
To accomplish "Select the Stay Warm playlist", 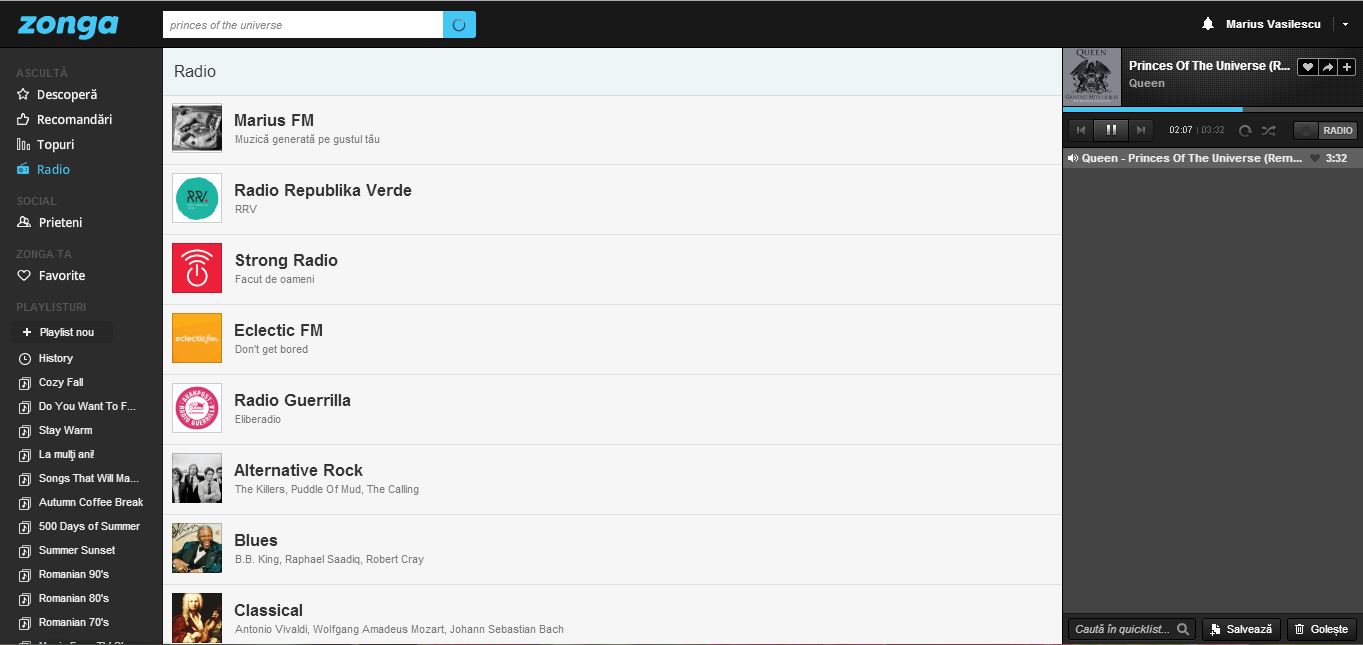I will tap(55, 430).
